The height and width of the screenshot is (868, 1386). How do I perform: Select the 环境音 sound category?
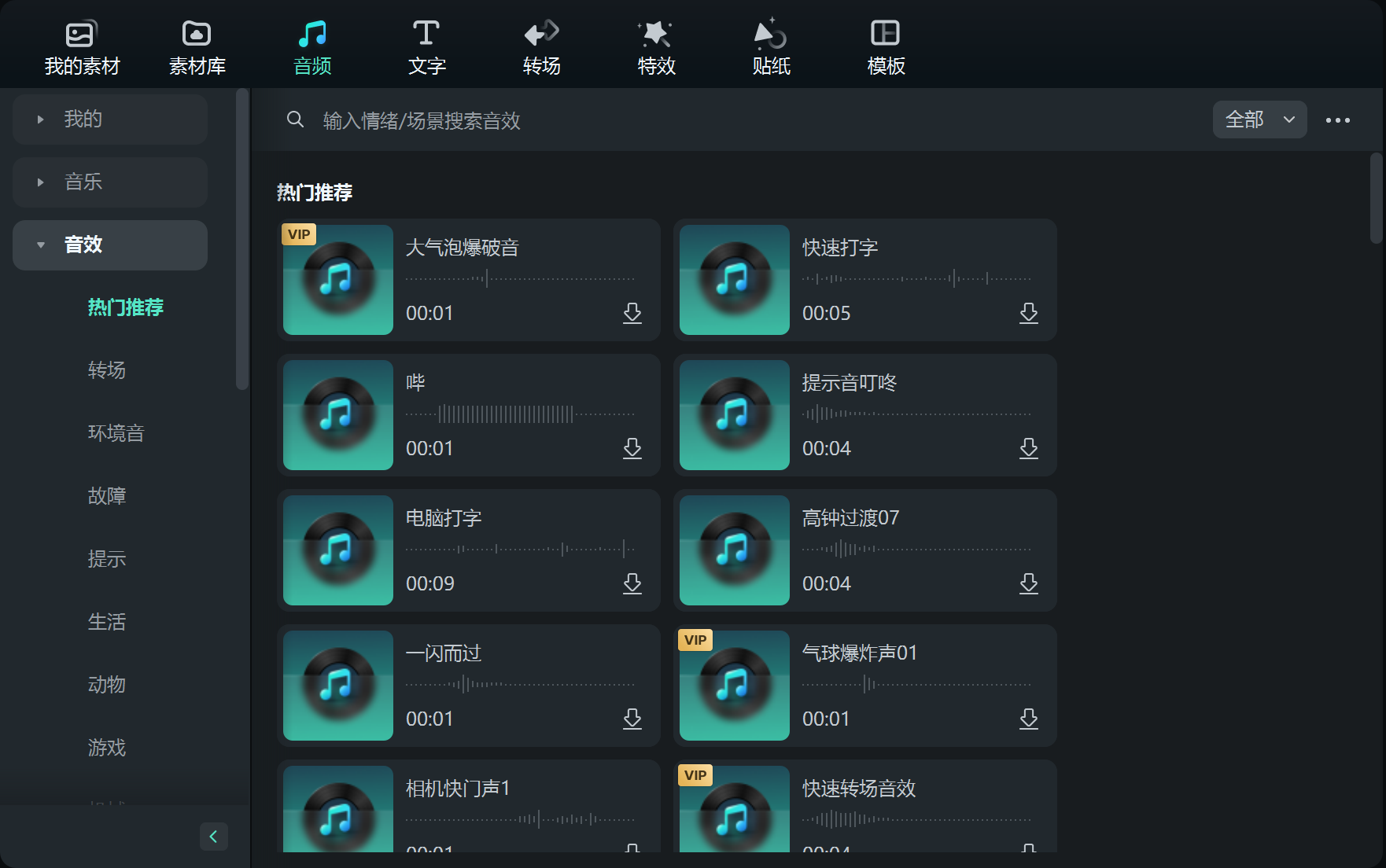pyautogui.click(x=116, y=433)
